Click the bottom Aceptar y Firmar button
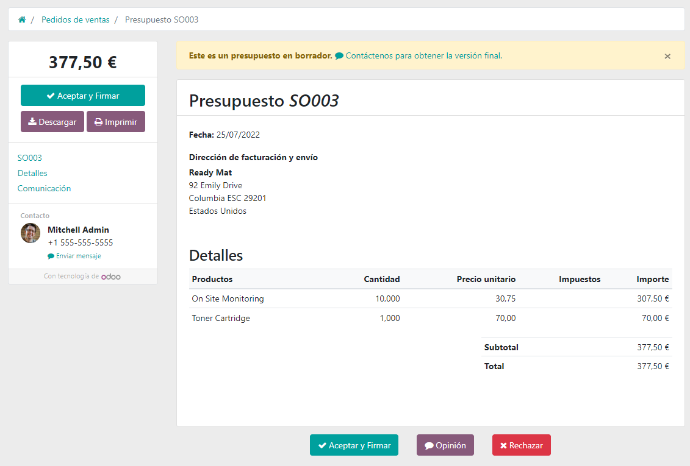The image size is (690, 466). [354, 445]
